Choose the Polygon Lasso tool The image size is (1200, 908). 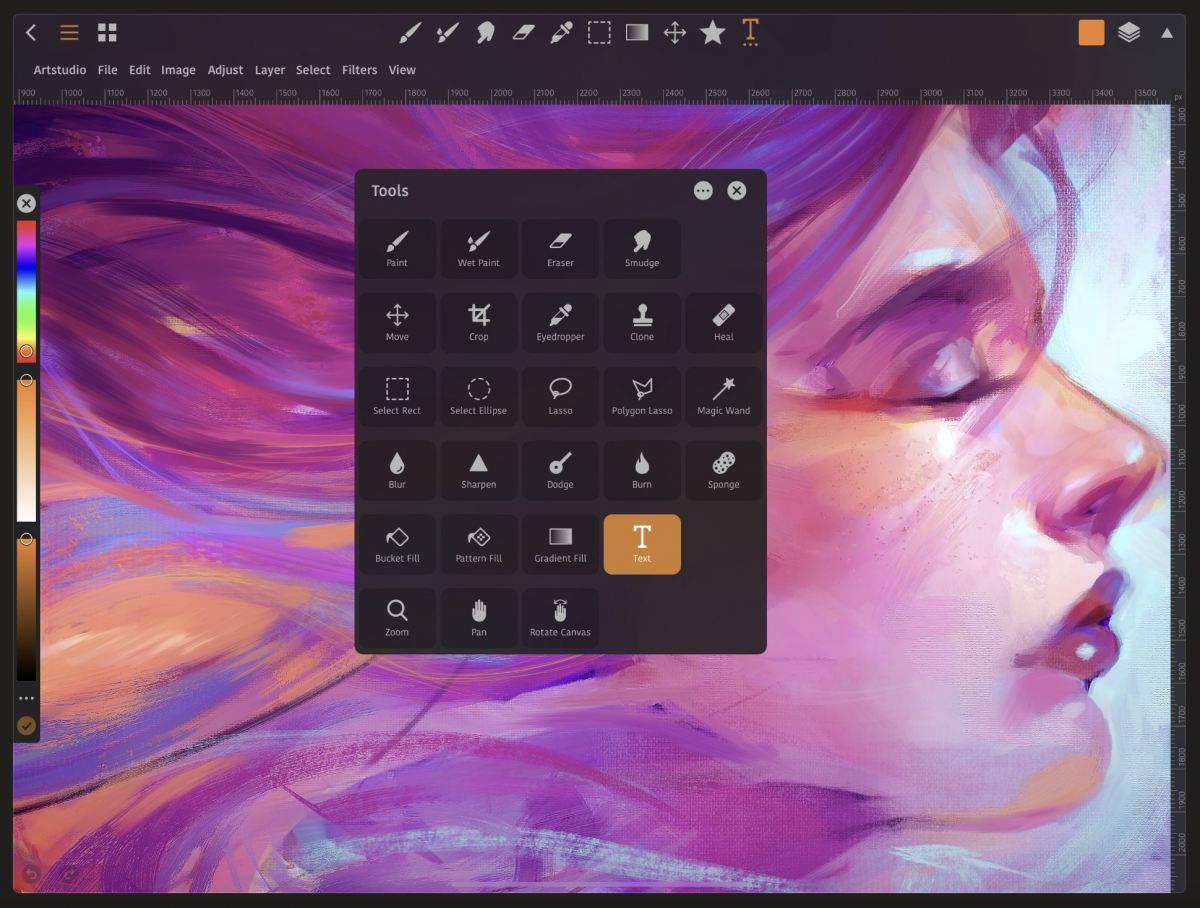(642, 396)
